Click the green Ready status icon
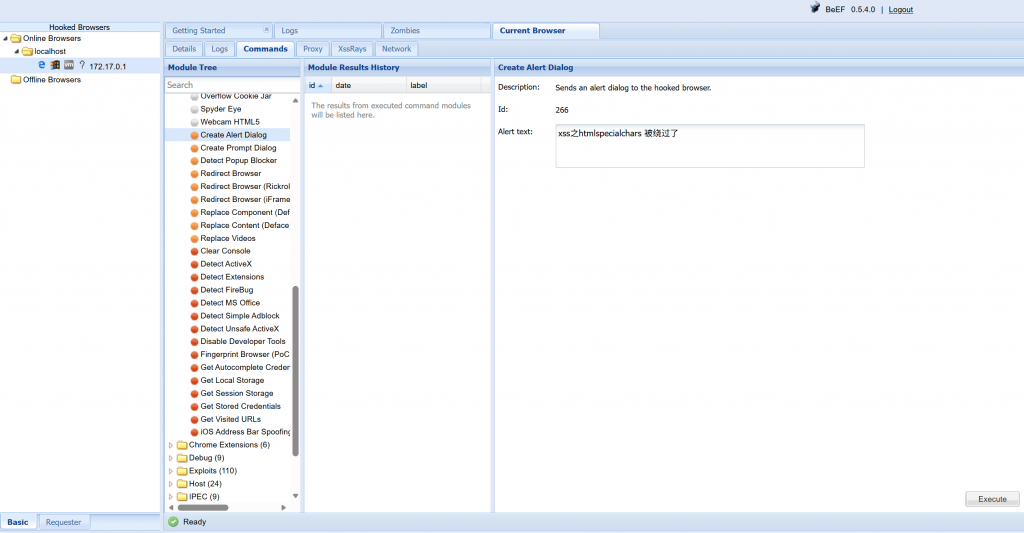Viewport: 1024px width, 533px height. (173, 522)
